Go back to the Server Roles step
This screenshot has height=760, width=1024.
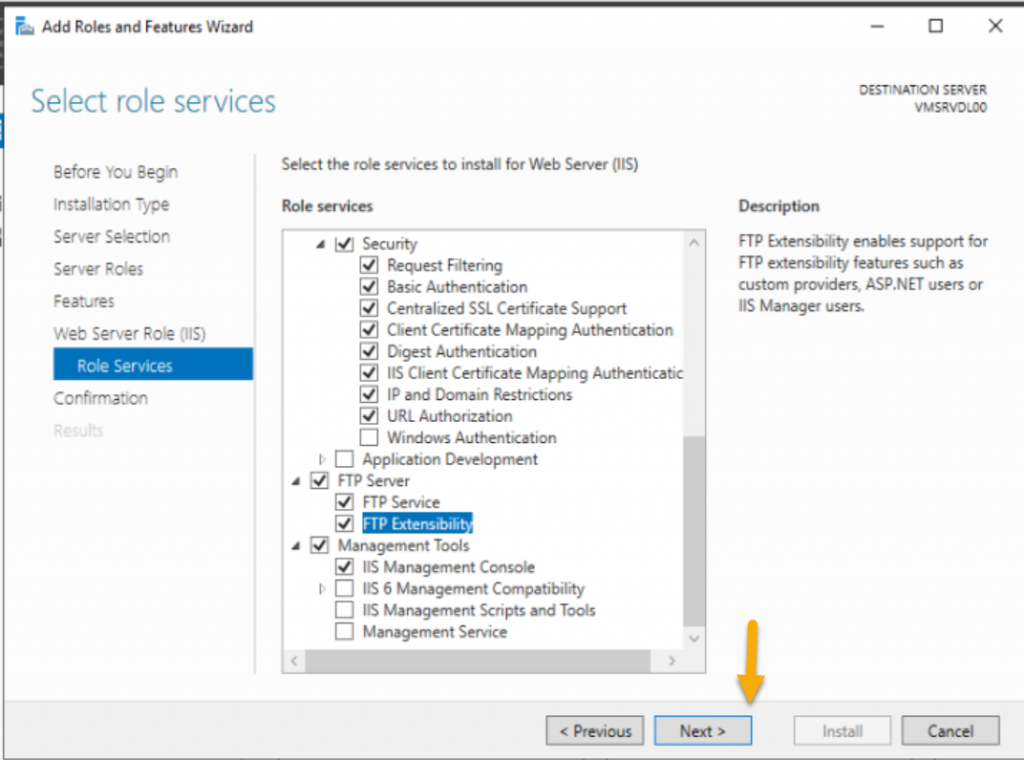pyautogui.click(x=98, y=269)
